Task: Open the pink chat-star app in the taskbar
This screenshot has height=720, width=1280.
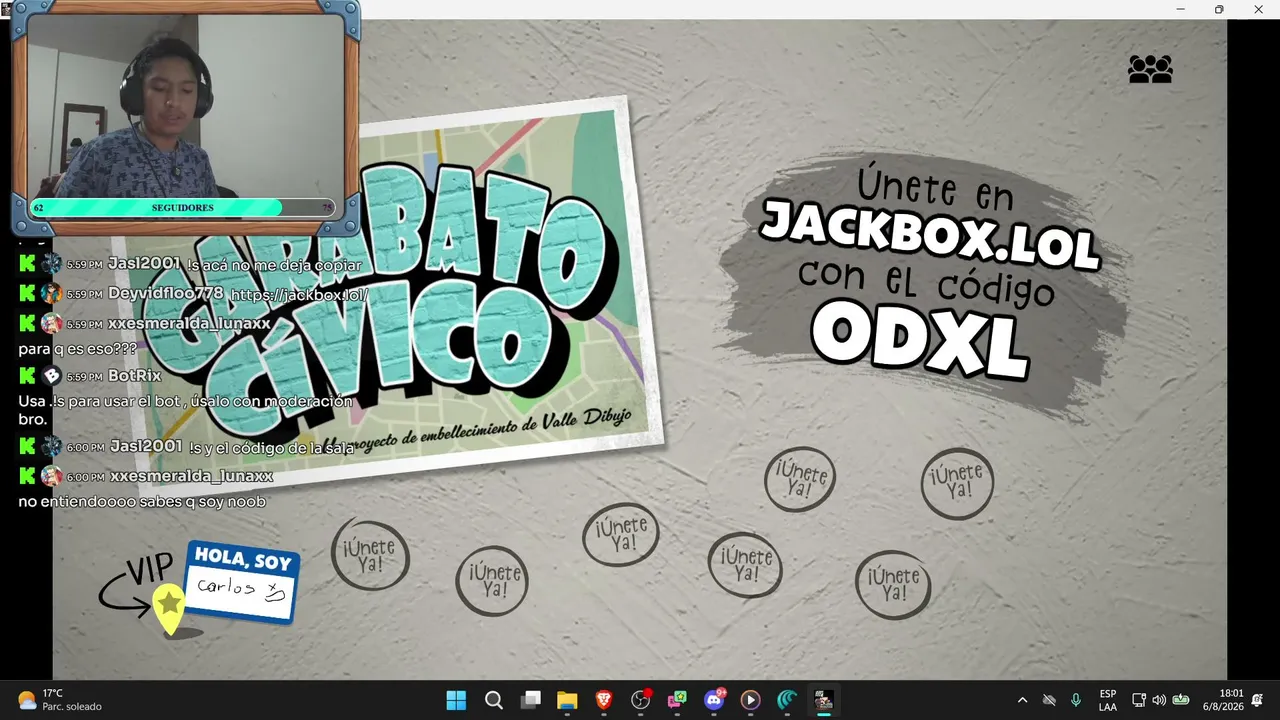Action: tap(678, 700)
